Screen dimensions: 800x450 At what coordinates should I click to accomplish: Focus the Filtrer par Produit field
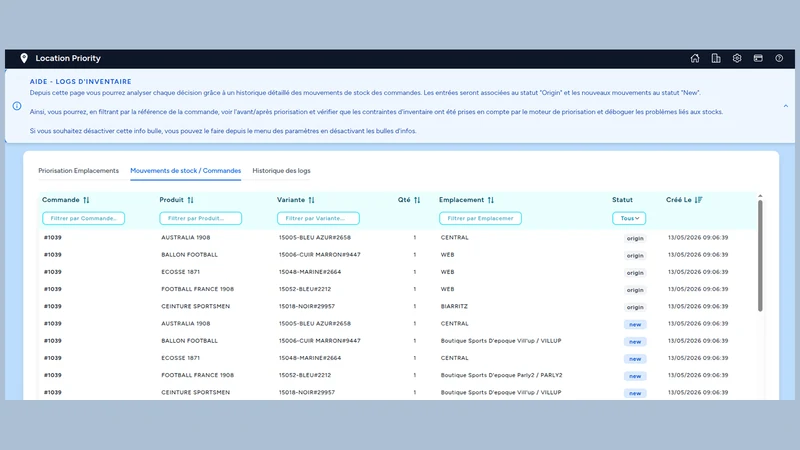pos(201,218)
